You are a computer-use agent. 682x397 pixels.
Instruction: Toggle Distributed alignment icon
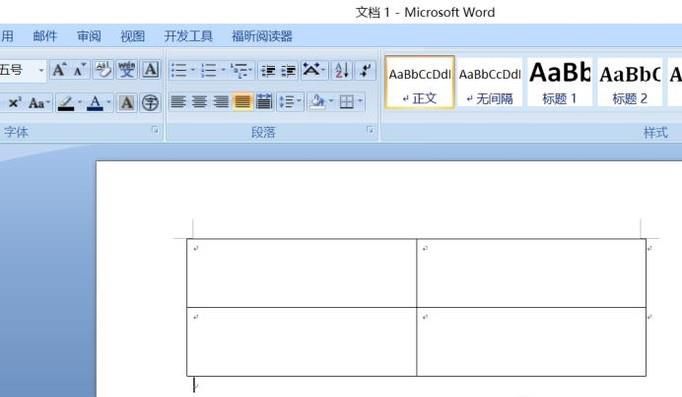point(264,102)
